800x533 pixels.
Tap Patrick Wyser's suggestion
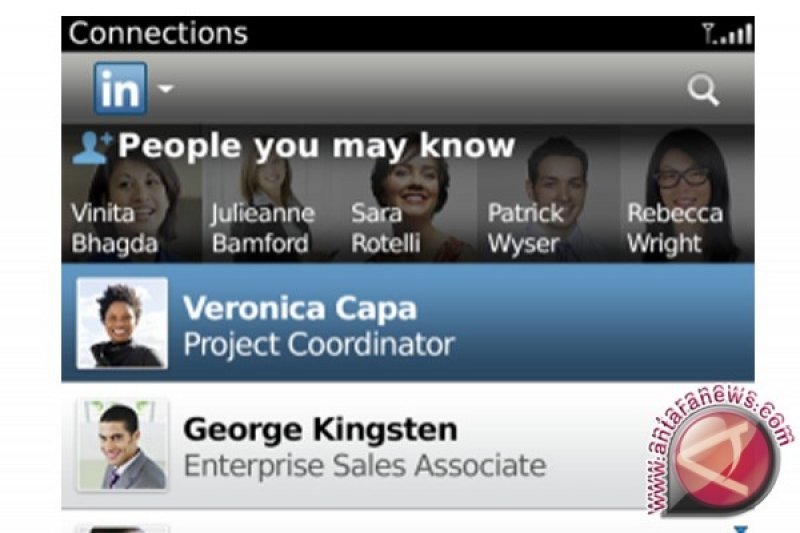526,227
